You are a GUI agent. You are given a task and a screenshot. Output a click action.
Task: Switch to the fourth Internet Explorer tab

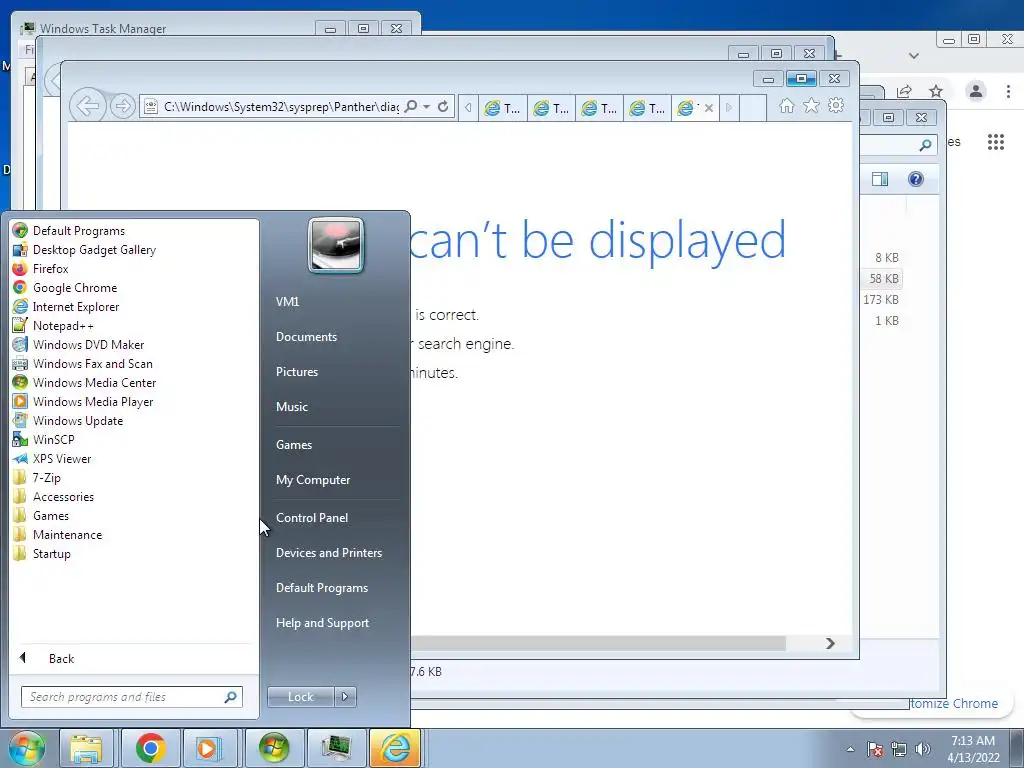pos(647,108)
